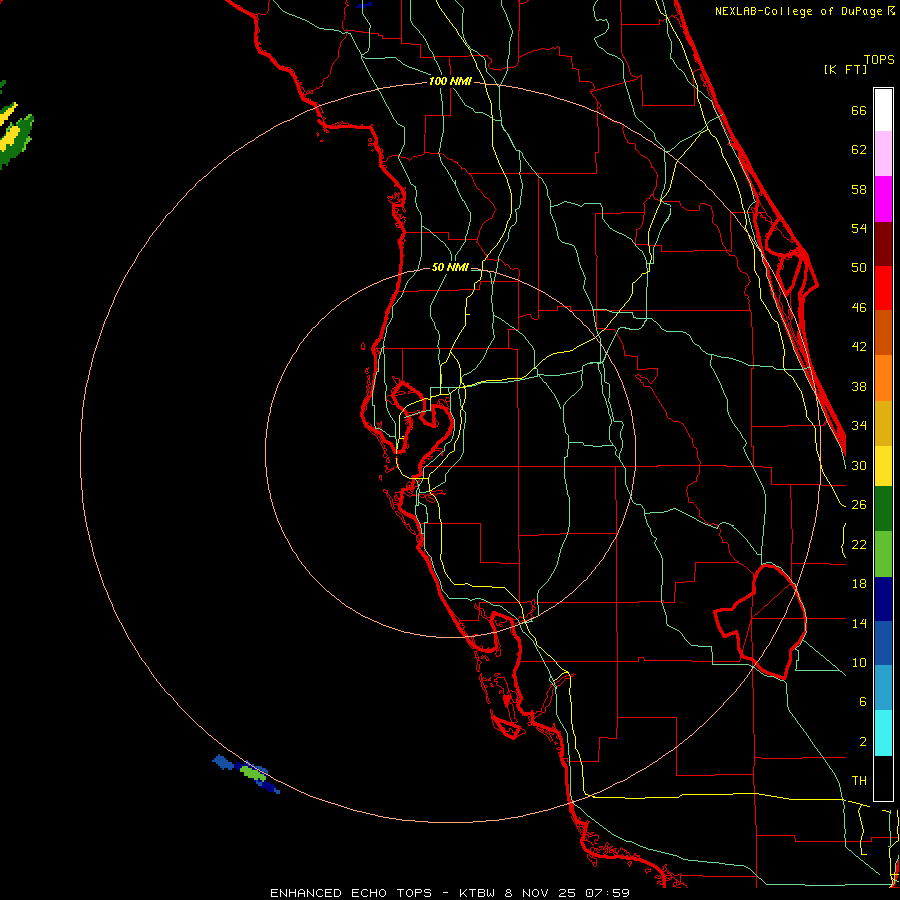
Task: Select the black TH threshold swatch
Action: [883, 778]
